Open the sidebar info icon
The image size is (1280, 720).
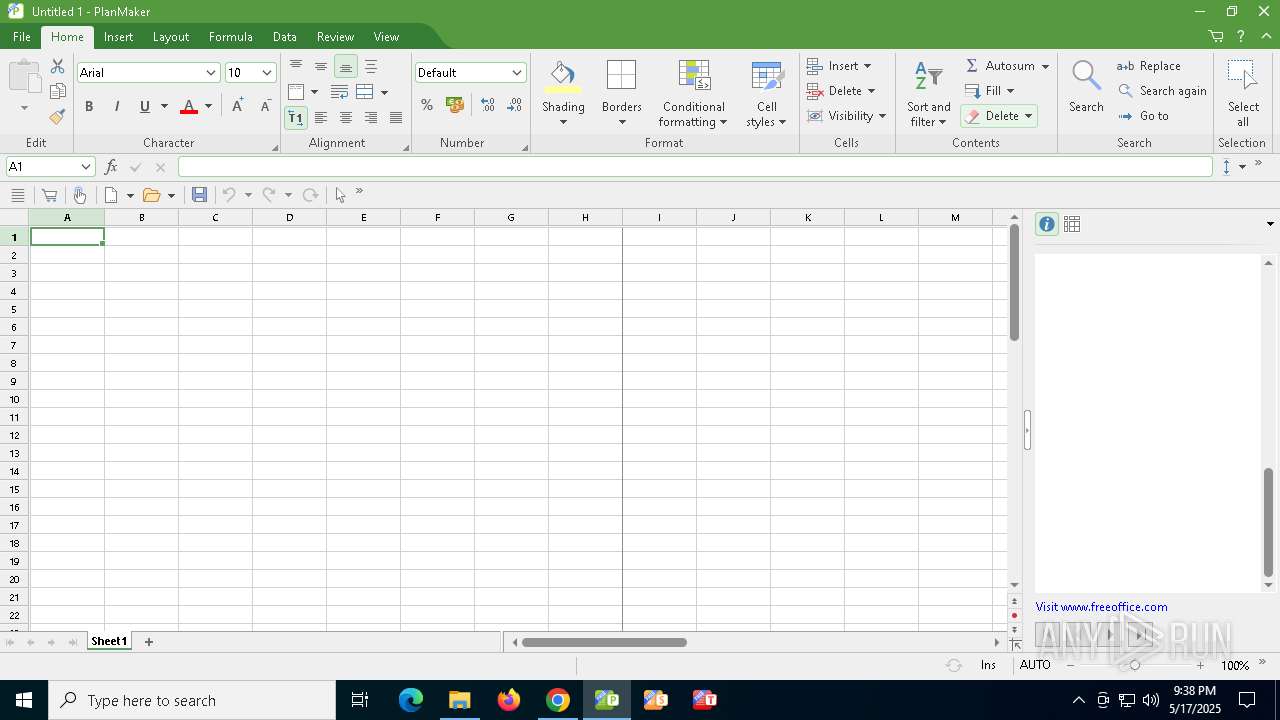tap(1047, 224)
